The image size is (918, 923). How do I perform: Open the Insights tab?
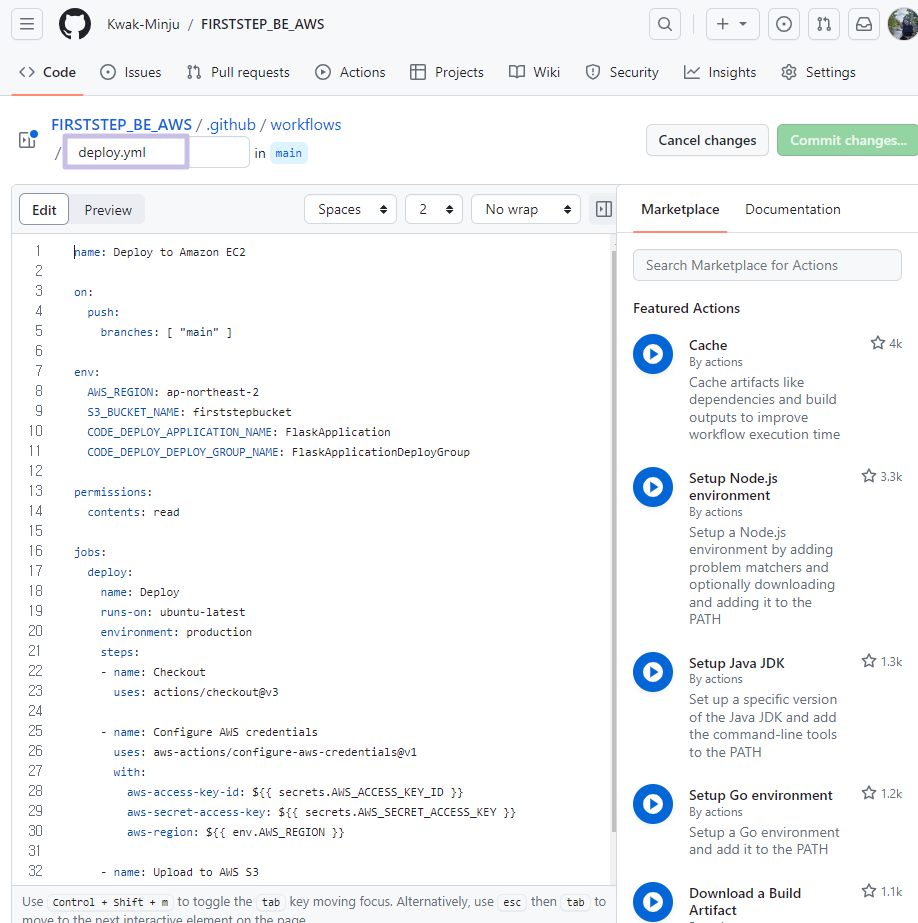point(720,72)
